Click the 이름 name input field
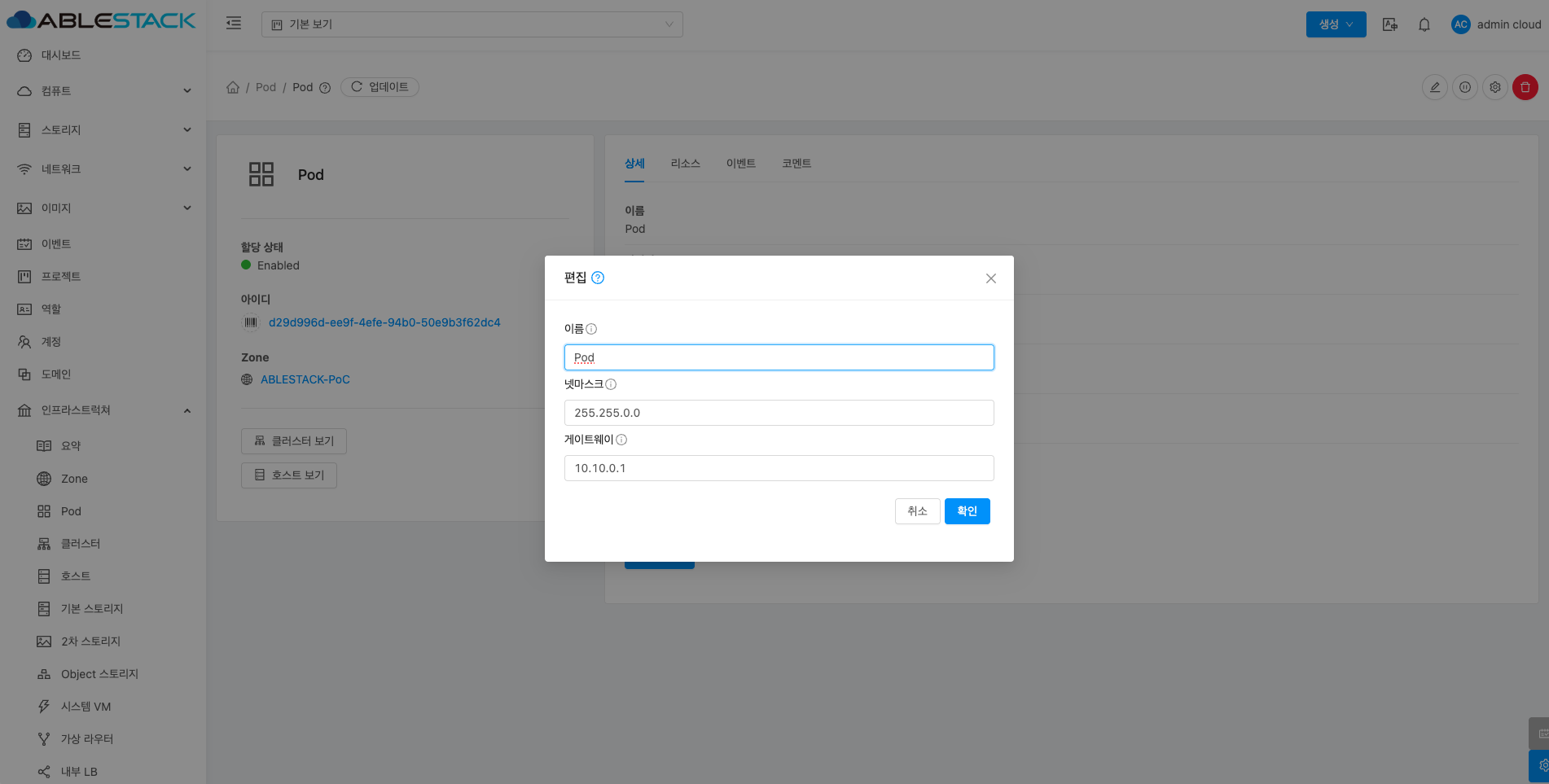 click(779, 357)
